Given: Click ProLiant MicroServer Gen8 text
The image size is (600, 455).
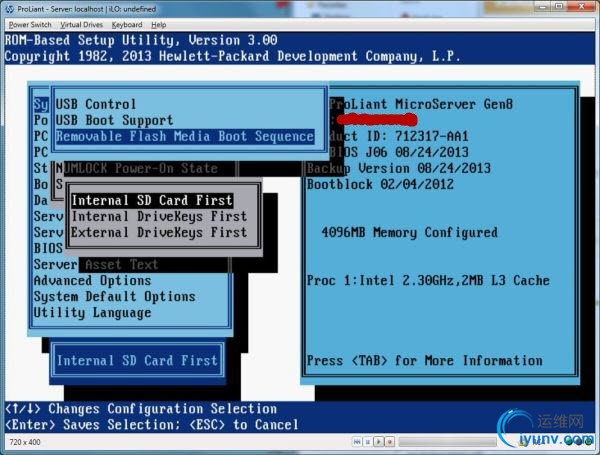Looking at the screenshot, I should (x=421, y=104).
